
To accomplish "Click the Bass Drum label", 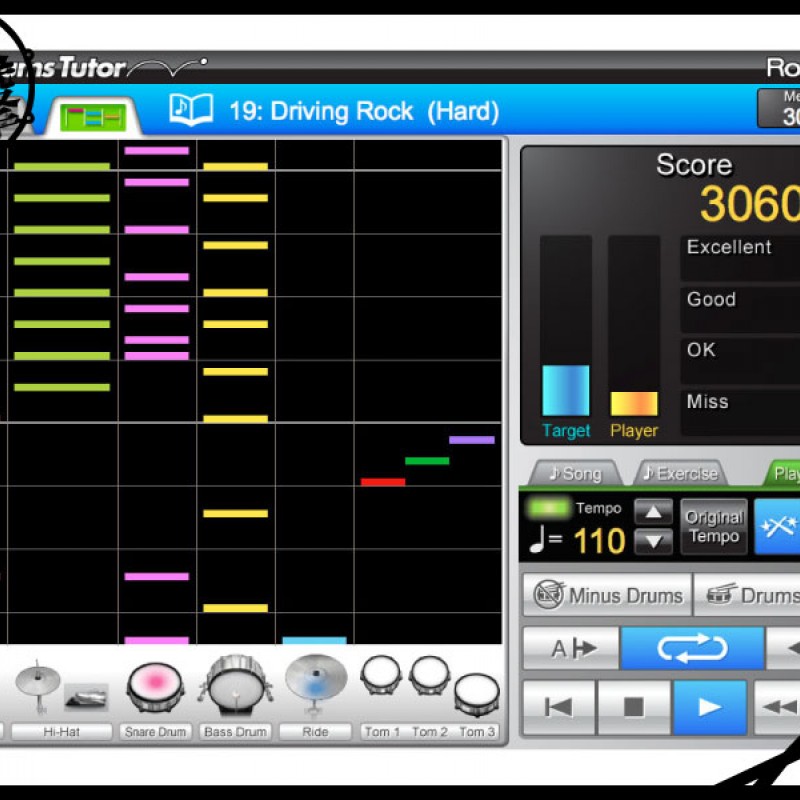I will 236,732.
